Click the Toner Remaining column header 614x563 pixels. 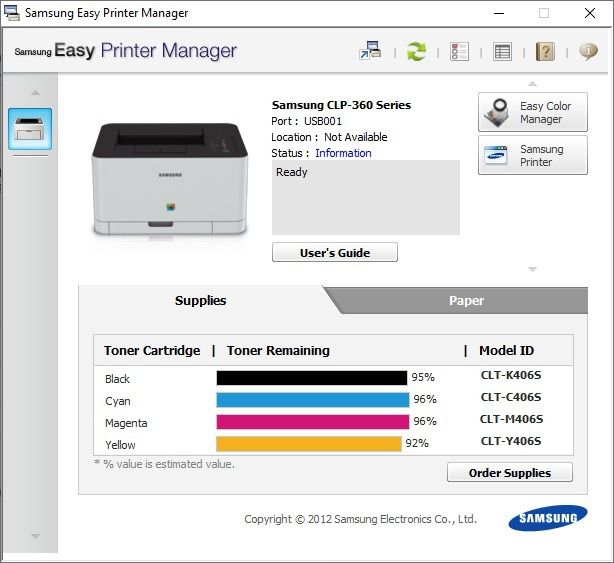point(278,350)
